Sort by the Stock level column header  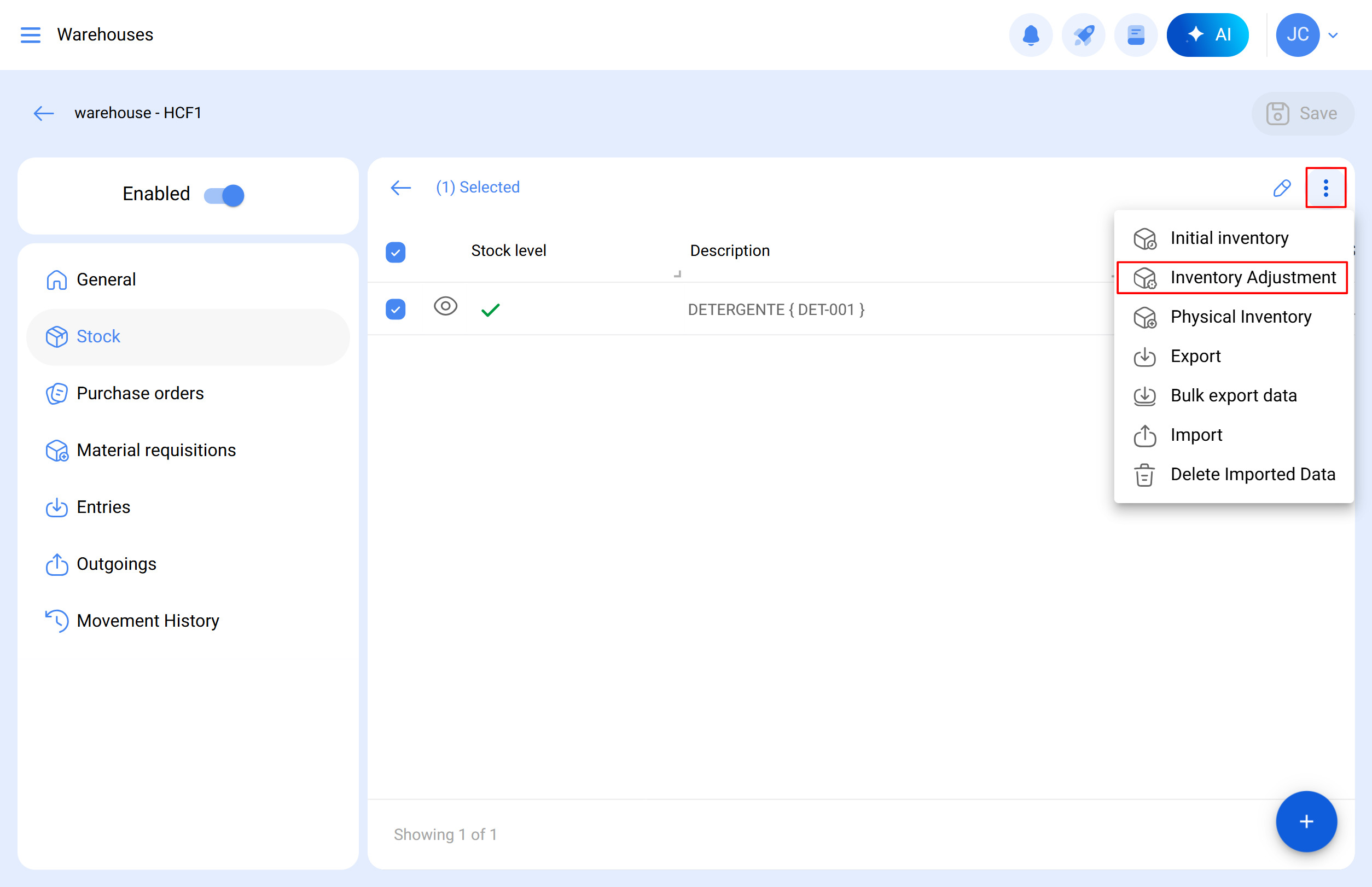(508, 250)
